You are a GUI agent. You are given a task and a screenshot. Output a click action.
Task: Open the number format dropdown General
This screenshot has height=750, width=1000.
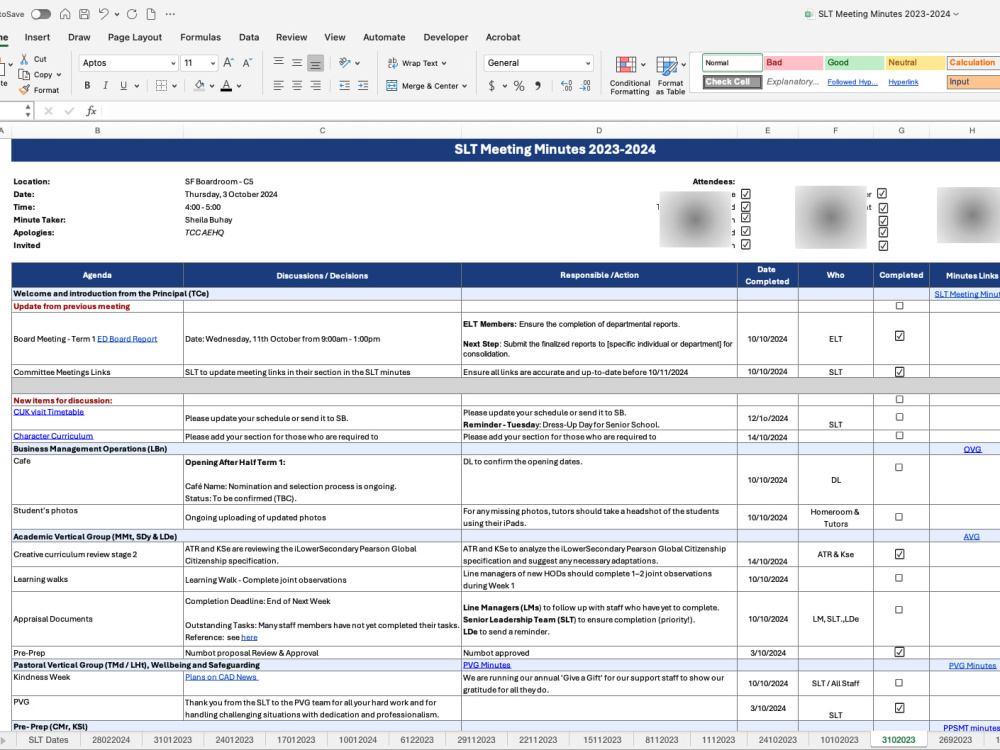(587, 63)
